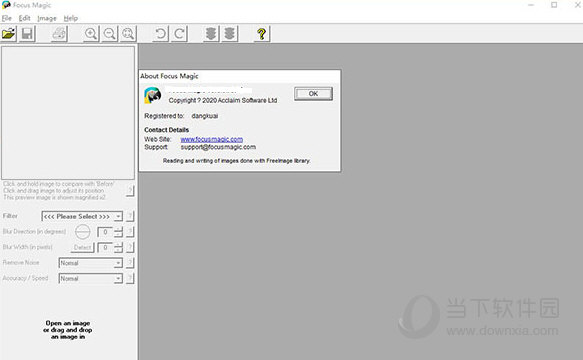Click the first stacked-layers toolbar icon
The height and width of the screenshot is (360, 583).
[x=211, y=34]
